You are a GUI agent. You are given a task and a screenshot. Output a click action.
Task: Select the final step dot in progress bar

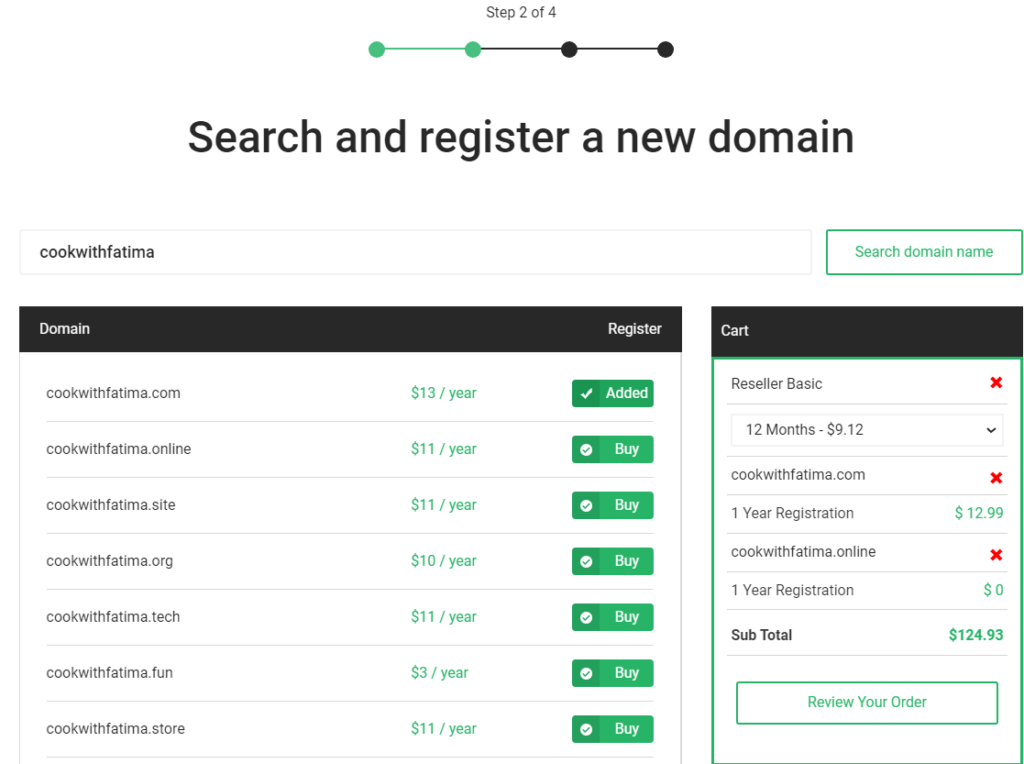pyautogui.click(x=665, y=48)
